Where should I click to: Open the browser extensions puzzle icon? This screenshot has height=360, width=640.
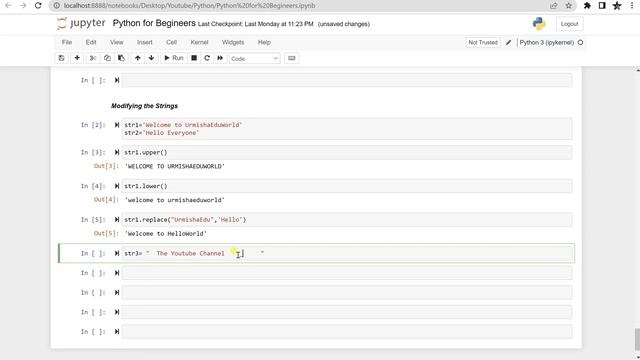(x=587, y=6)
